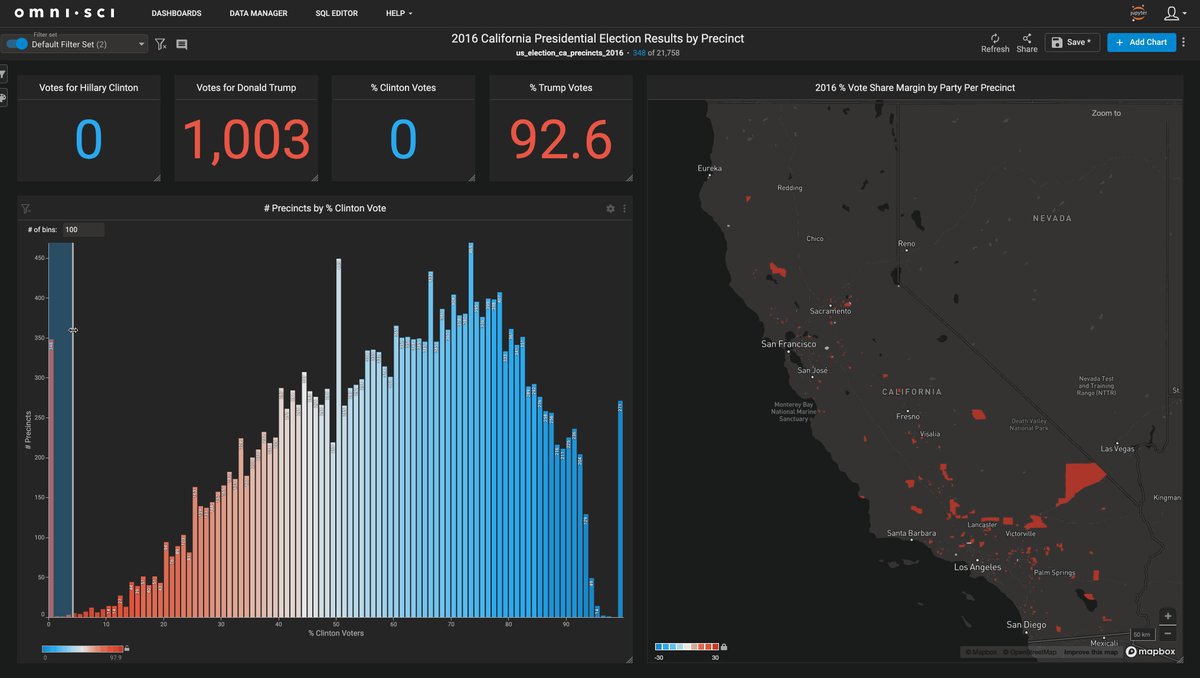Click the Add Chart button
Screen dimensions: 1200x678
pyautogui.click(x=1141, y=42)
